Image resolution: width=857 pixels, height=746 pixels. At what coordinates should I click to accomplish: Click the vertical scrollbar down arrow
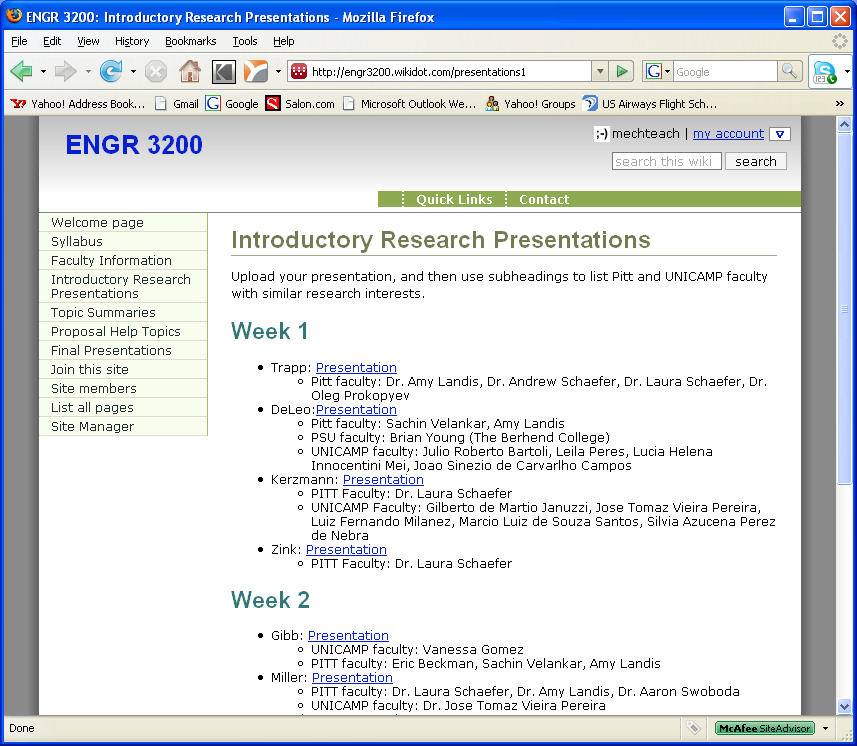[x=844, y=706]
